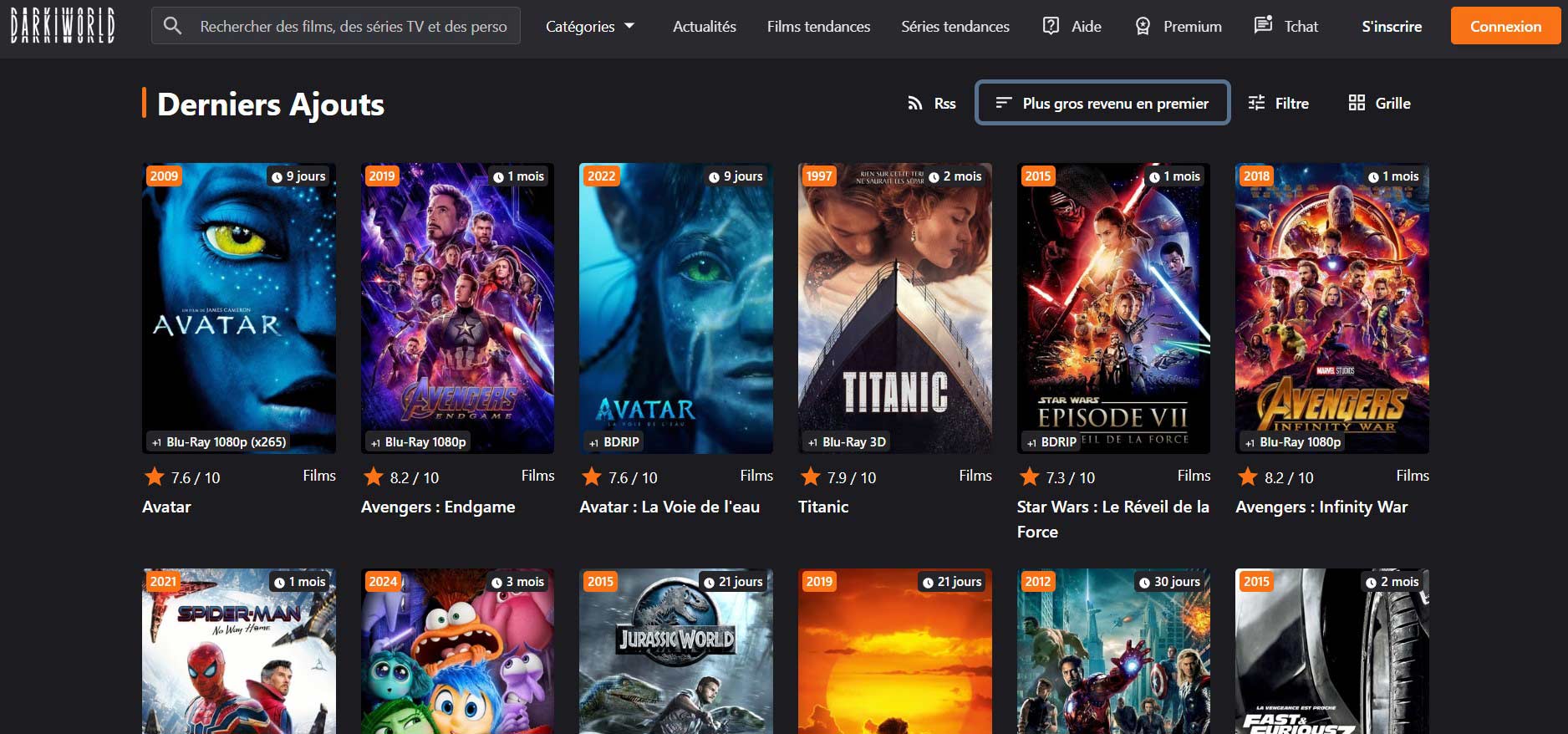
Task: Open the Avengers Endgame poster
Action: click(457, 308)
